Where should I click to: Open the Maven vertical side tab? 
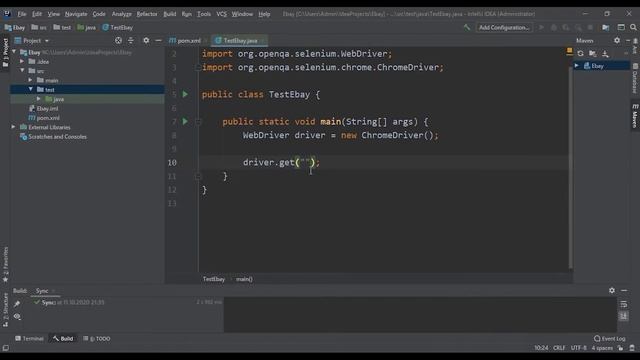pos(635,116)
